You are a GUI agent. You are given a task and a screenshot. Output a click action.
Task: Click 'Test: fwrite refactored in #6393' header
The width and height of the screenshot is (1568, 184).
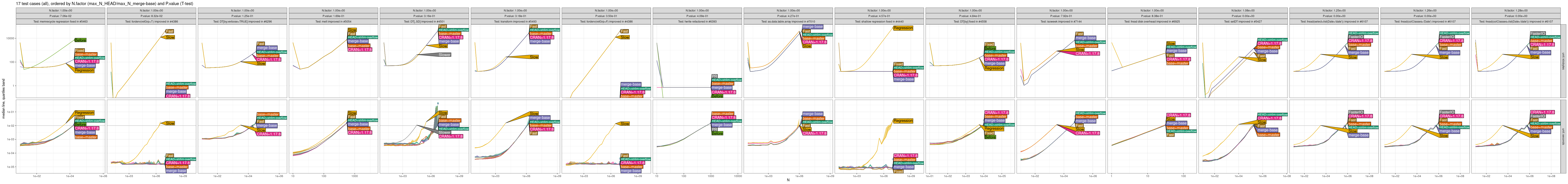pyautogui.click(x=697, y=21)
